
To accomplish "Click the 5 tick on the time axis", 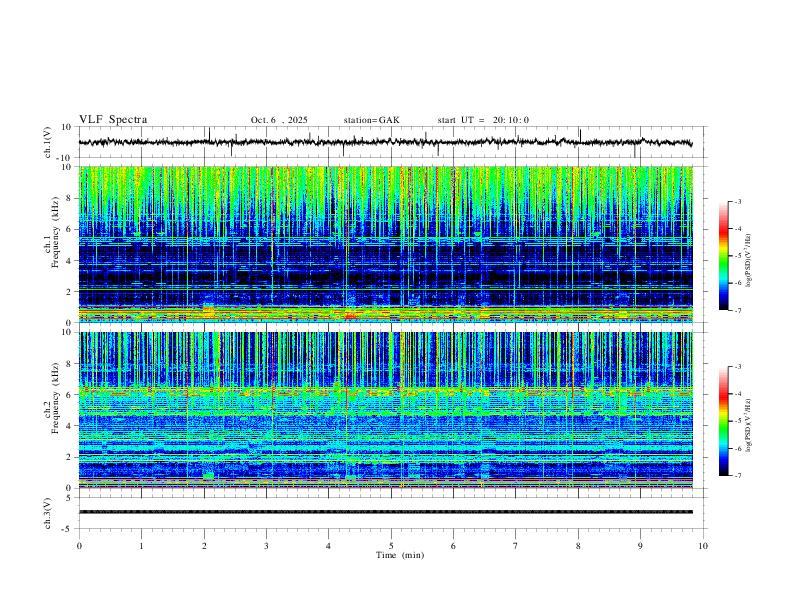I will [x=391, y=546].
